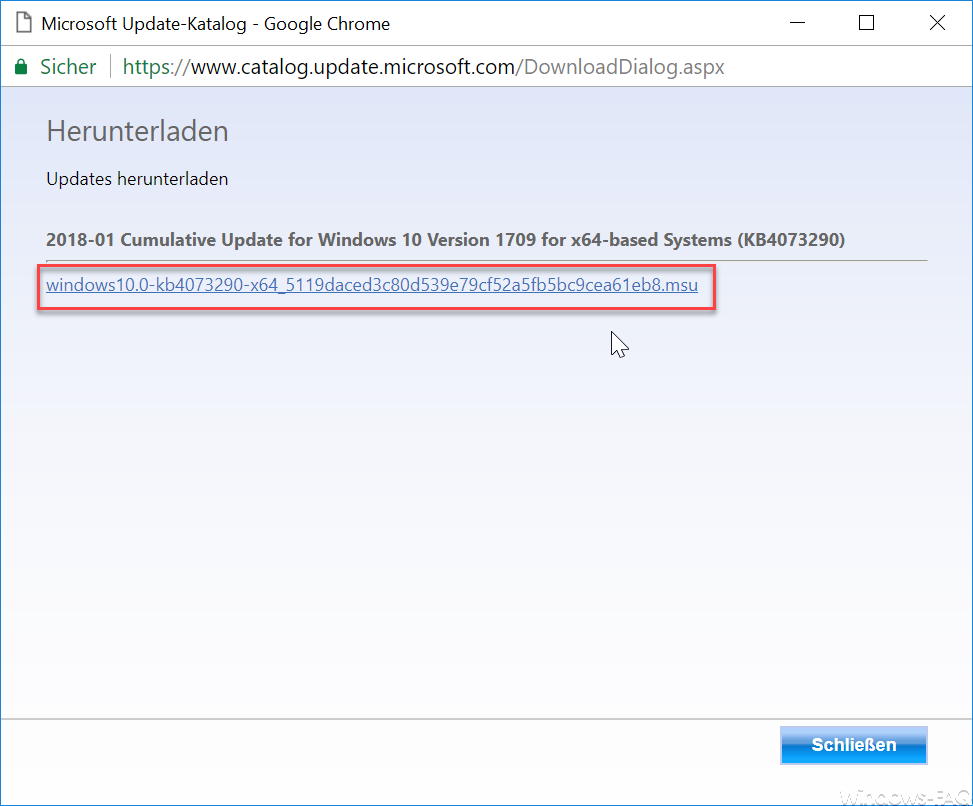973x806 pixels.
Task: Click the green lock security icon
Action: tap(21, 66)
